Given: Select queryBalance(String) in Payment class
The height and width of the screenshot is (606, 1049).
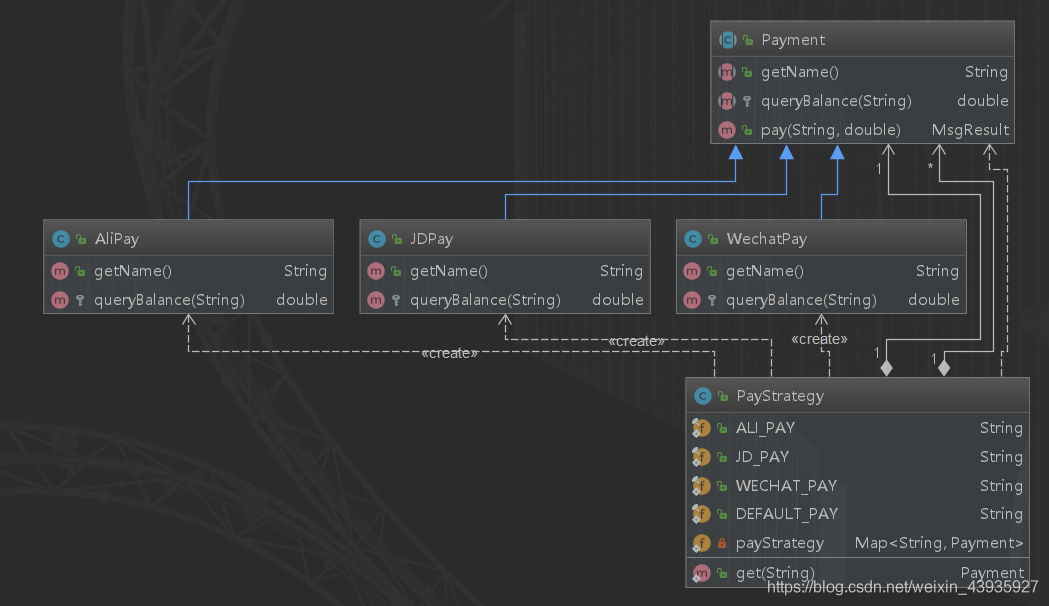Looking at the screenshot, I should pyautogui.click(x=836, y=101).
